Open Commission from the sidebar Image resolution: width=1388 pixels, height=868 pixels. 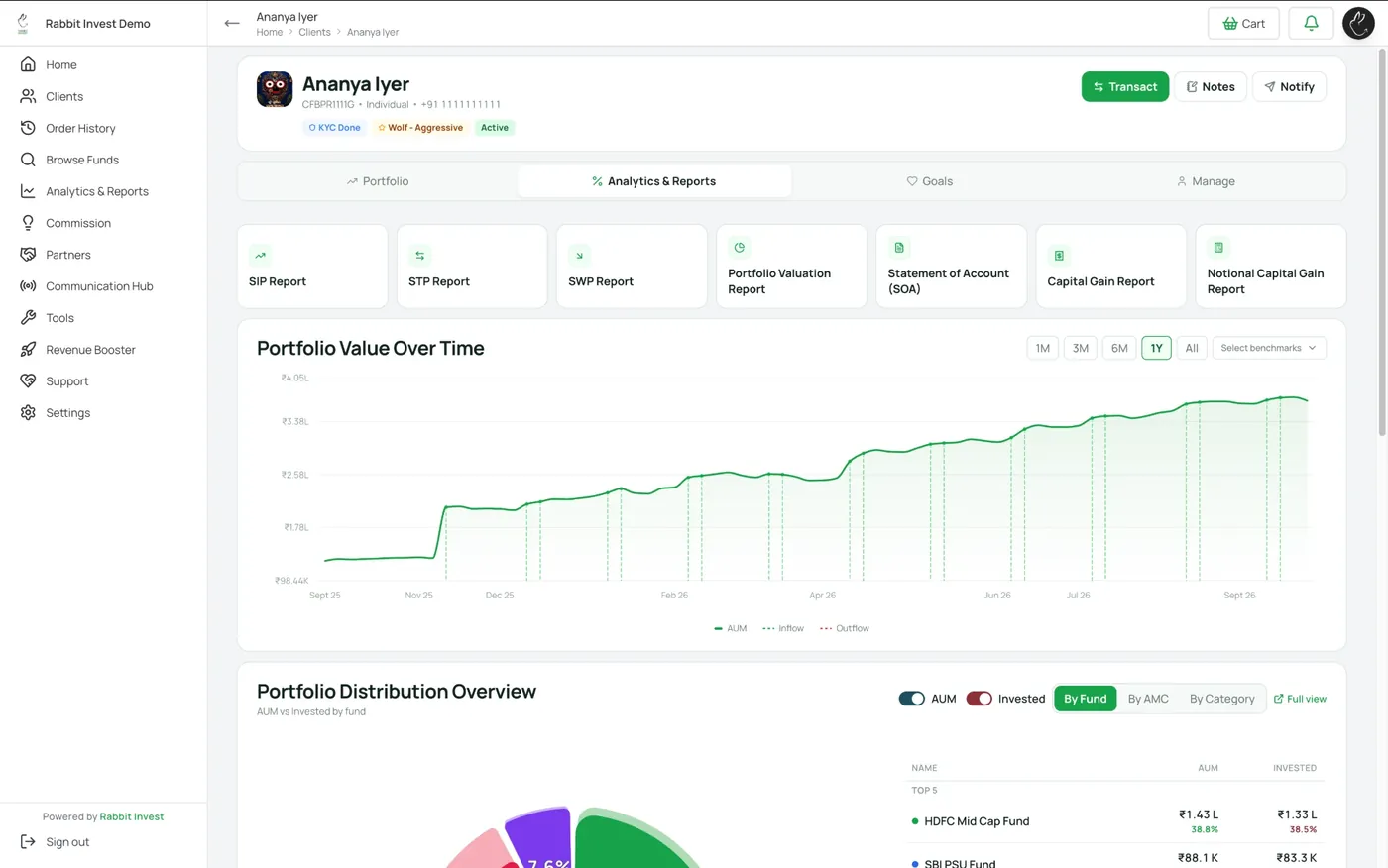78,223
